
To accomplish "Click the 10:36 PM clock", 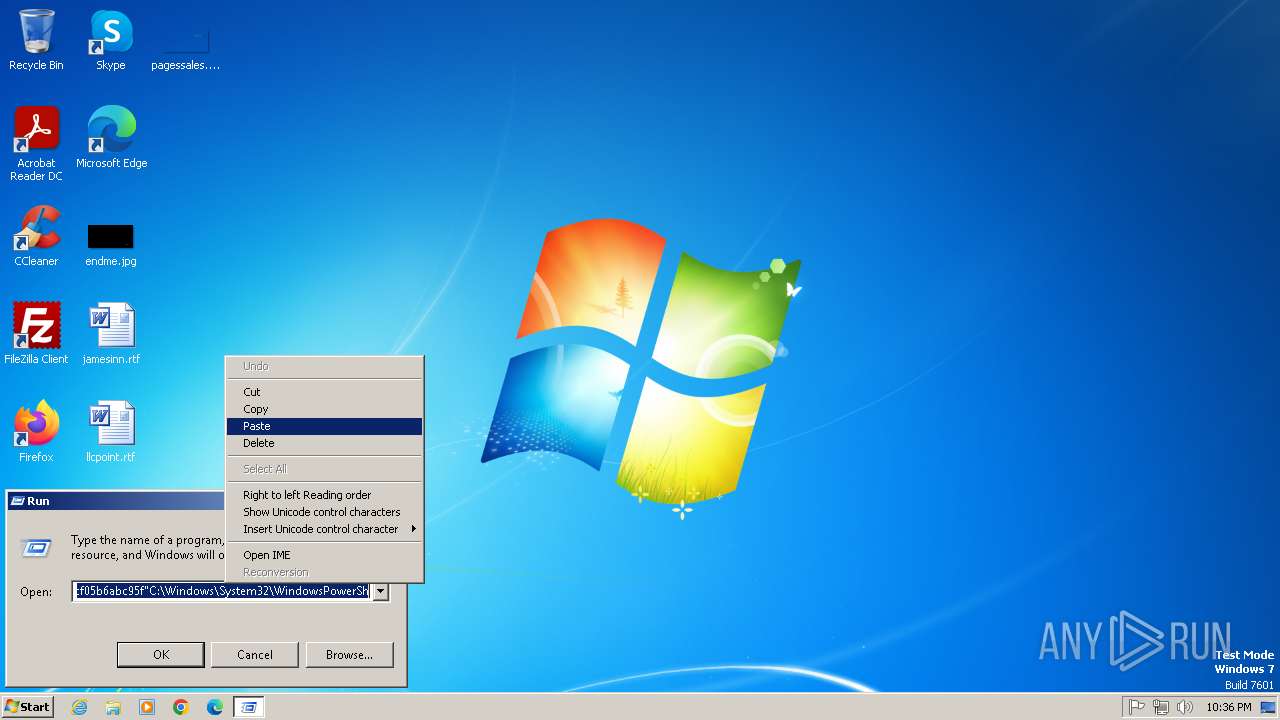I will [x=1229, y=707].
